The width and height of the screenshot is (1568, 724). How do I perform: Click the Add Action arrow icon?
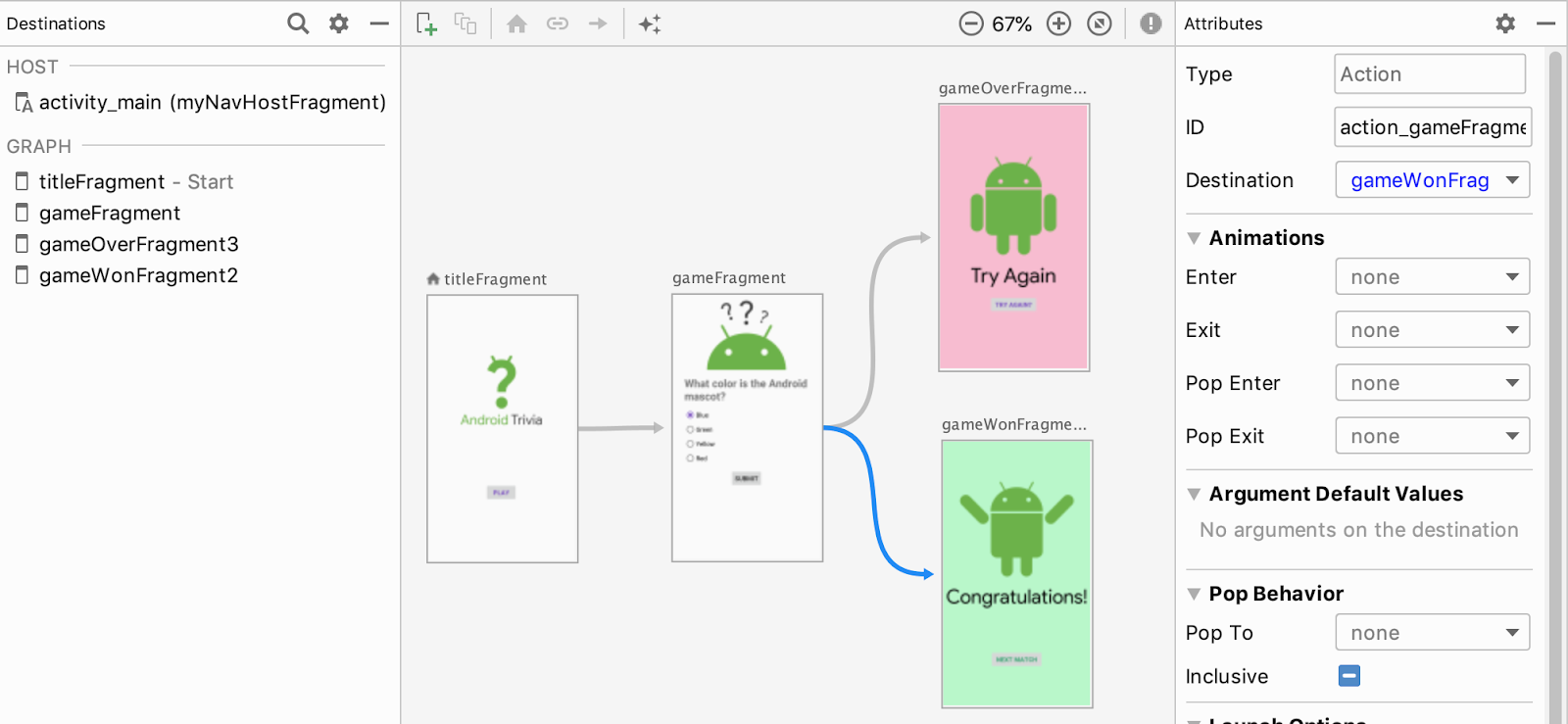pos(598,24)
